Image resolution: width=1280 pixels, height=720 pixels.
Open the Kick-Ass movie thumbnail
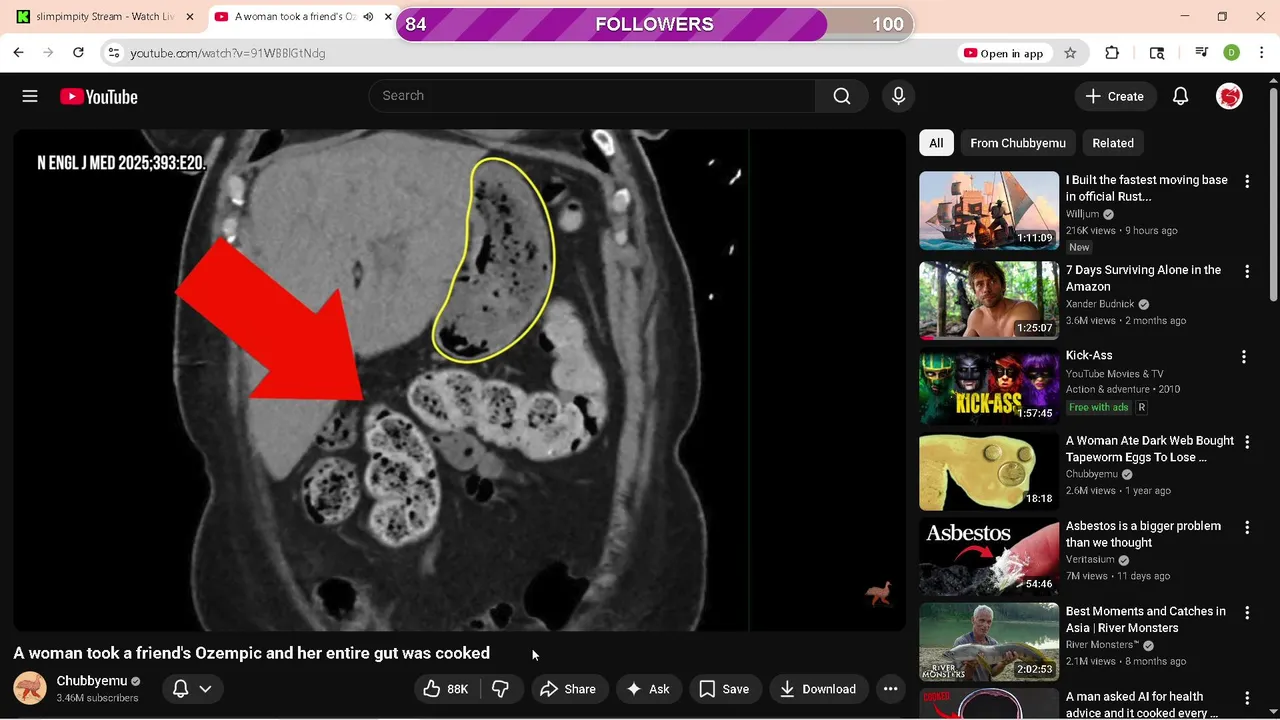989,386
